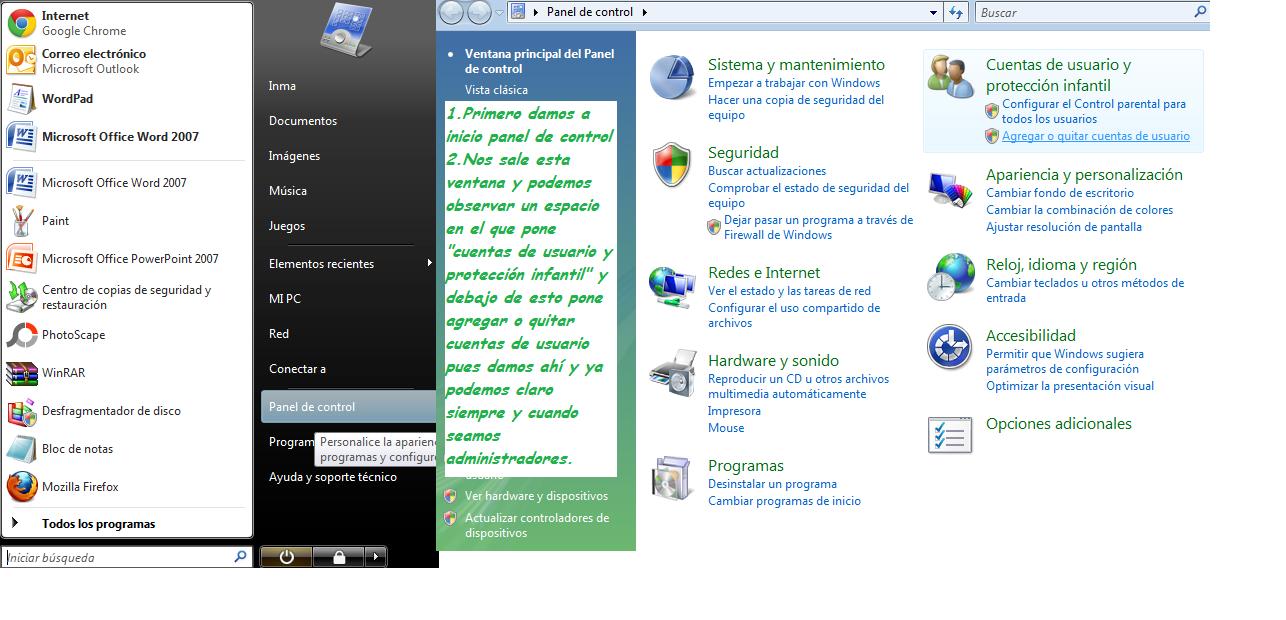Screen dimensions: 1286x620
Task: Click the Cuentas de usuario icon
Action: click(x=951, y=76)
